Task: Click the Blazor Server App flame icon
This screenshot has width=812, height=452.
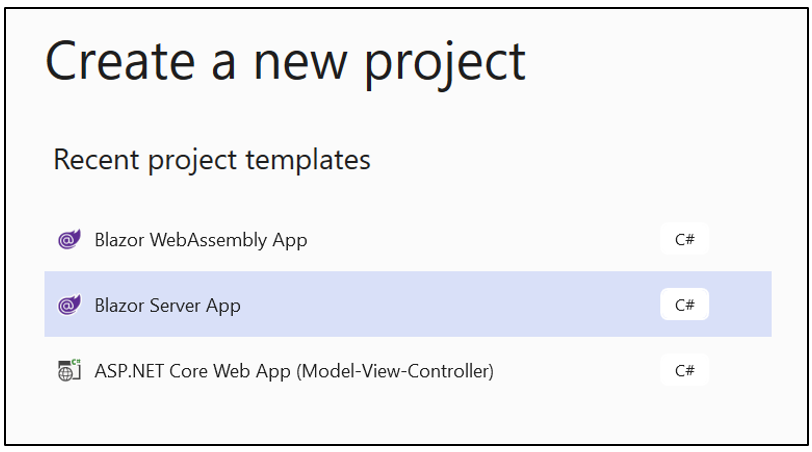Action: point(69,305)
